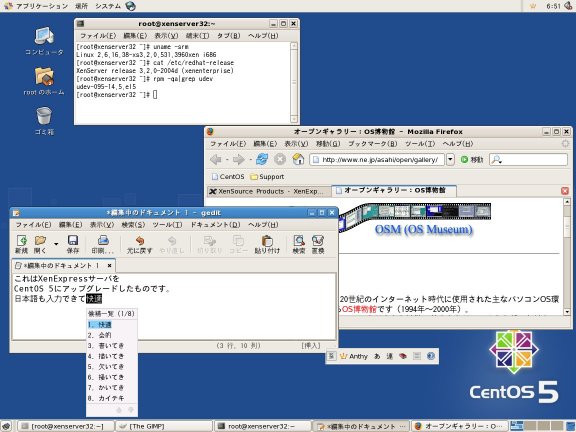Click the Paste icon in gedit toolbar

[267, 244]
